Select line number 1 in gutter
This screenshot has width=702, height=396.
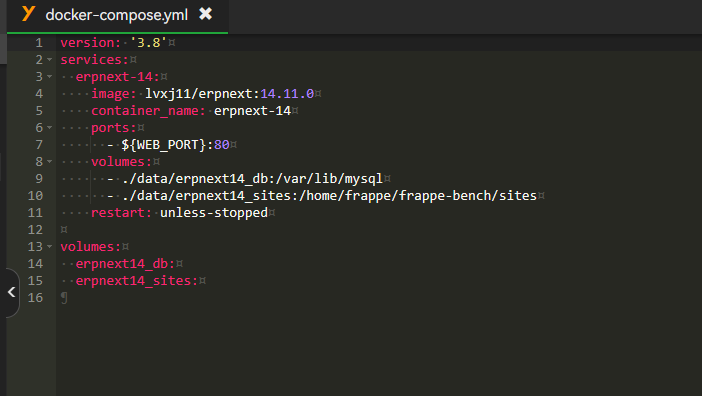click(39, 43)
